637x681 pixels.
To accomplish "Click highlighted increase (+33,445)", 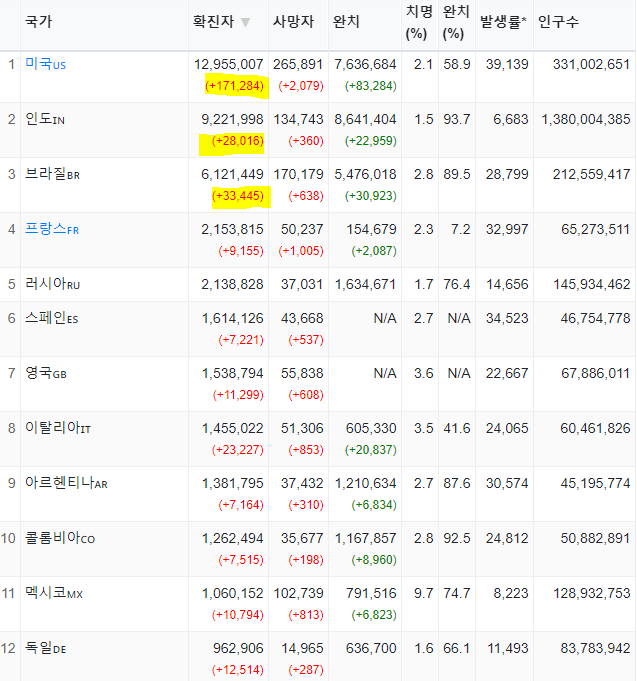I will 238,196.
